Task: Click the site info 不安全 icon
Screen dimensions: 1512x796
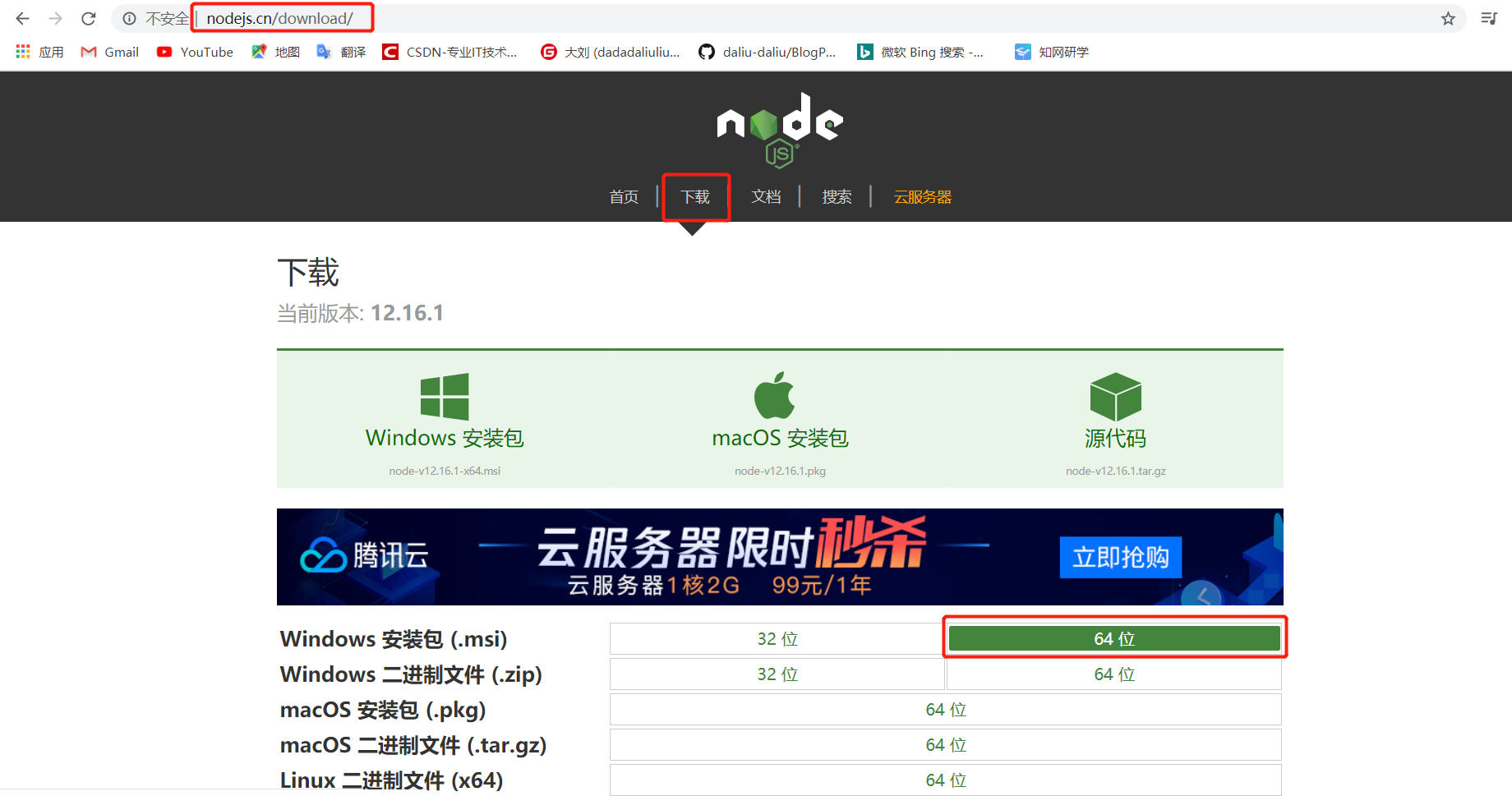Action: coord(129,18)
